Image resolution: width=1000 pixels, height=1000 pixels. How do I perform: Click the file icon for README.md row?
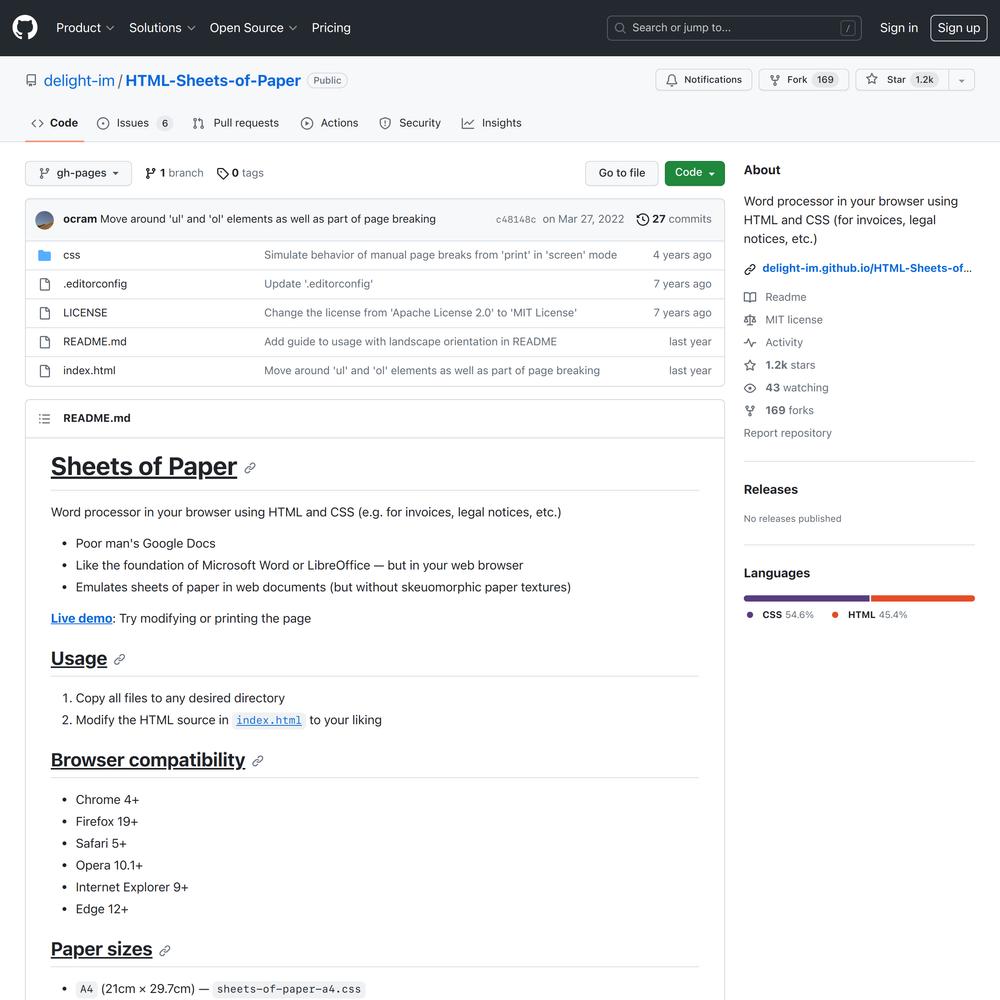[45, 342]
